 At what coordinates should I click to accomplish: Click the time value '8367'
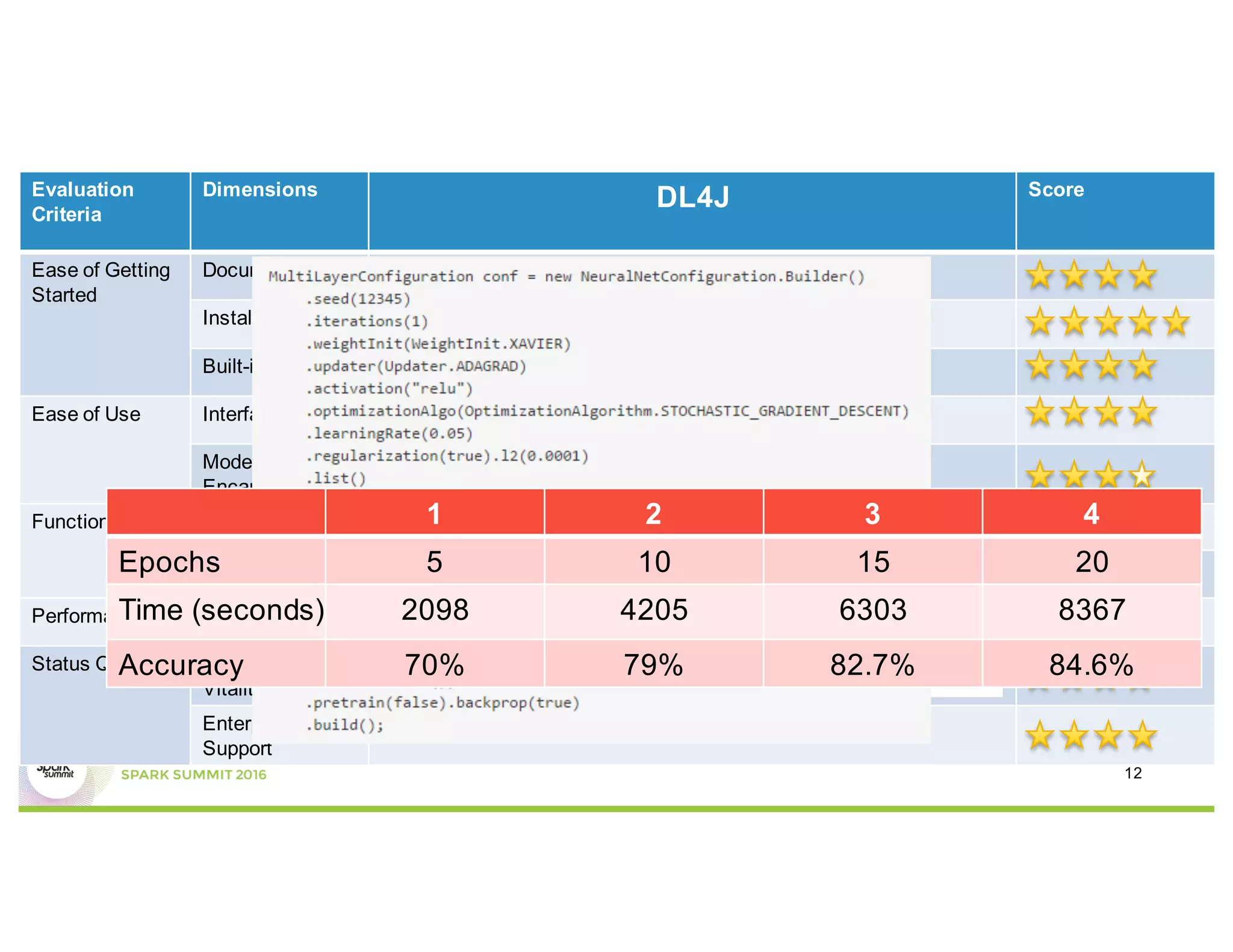click(1092, 611)
